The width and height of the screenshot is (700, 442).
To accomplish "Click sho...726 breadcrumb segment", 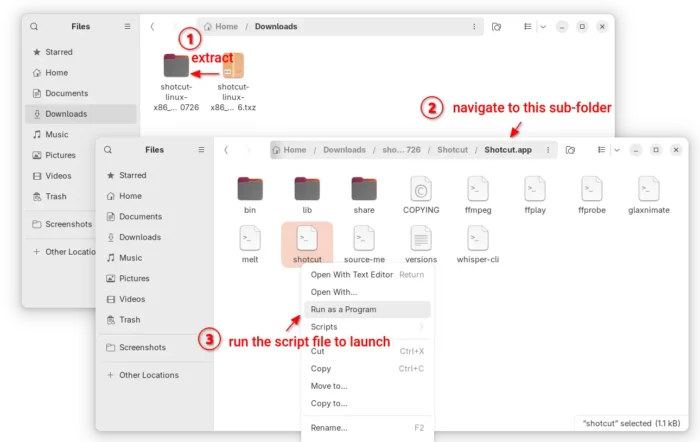I will 401,150.
